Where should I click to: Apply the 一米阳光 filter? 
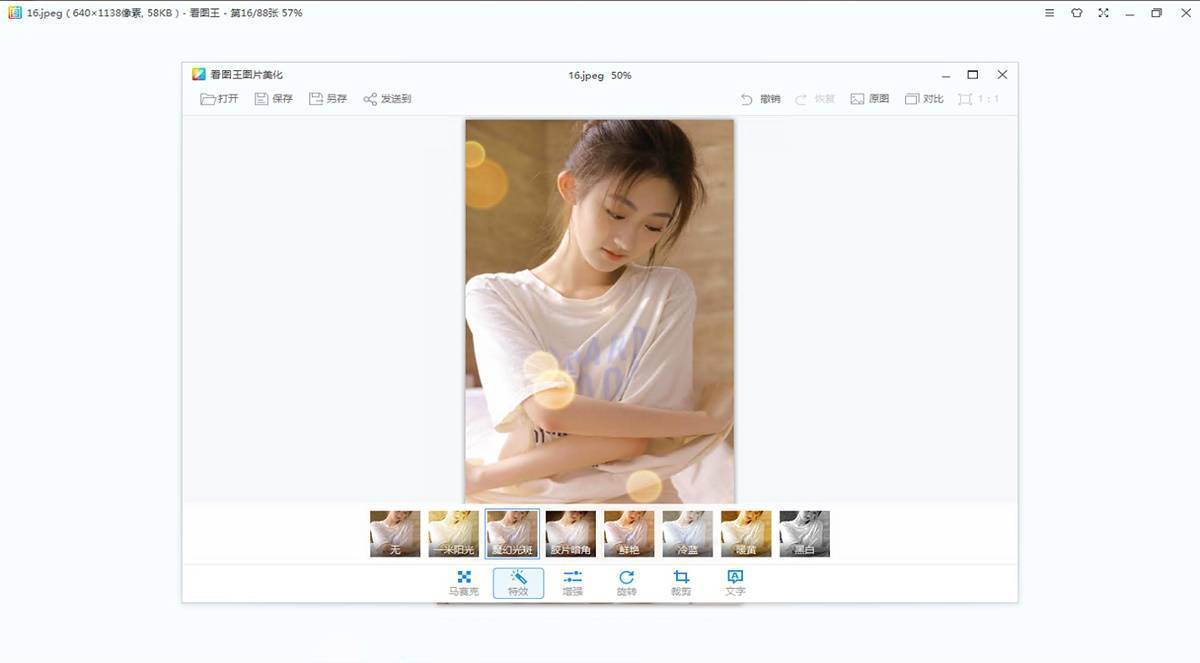[x=454, y=533]
